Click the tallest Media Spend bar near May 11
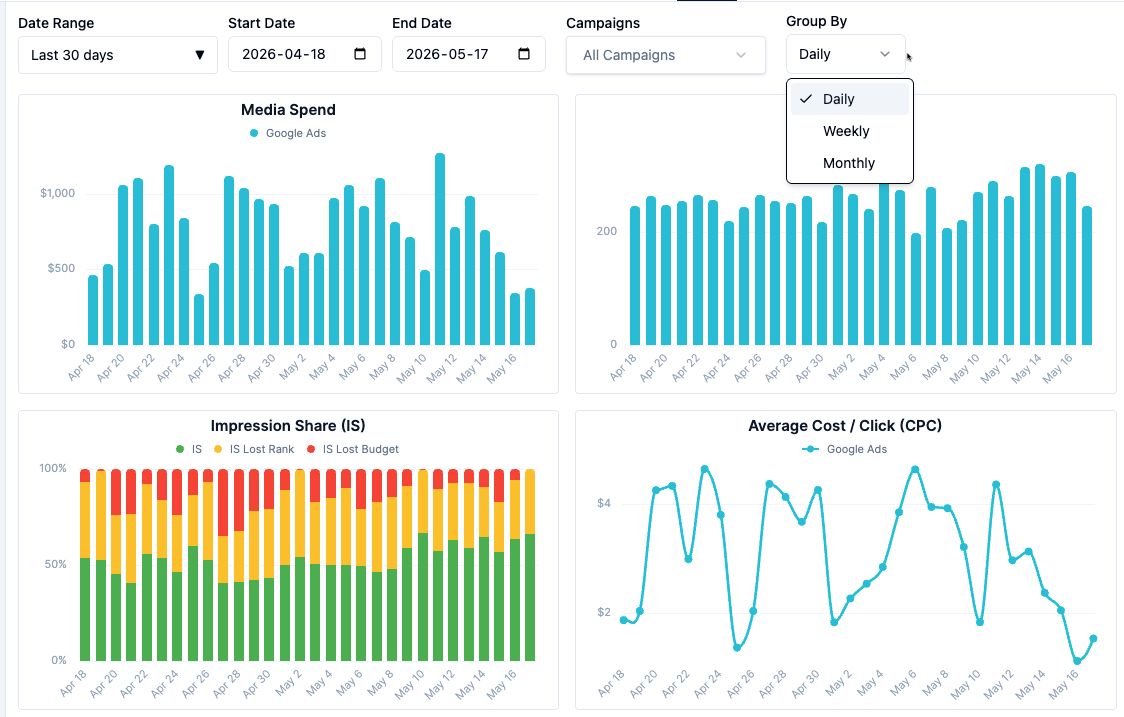This screenshot has height=717, width=1124. [440, 250]
